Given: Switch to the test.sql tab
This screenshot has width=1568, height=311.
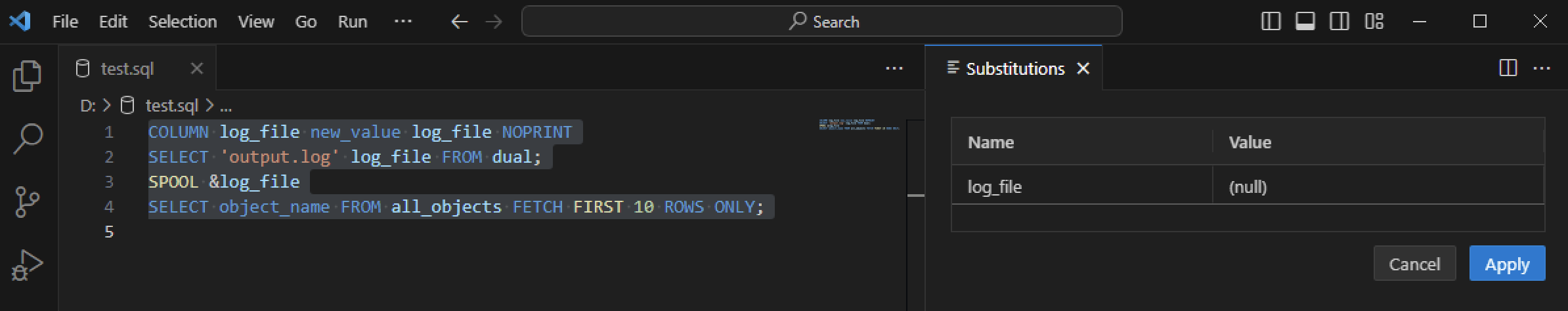Looking at the screenshot, I should (127, 68).
